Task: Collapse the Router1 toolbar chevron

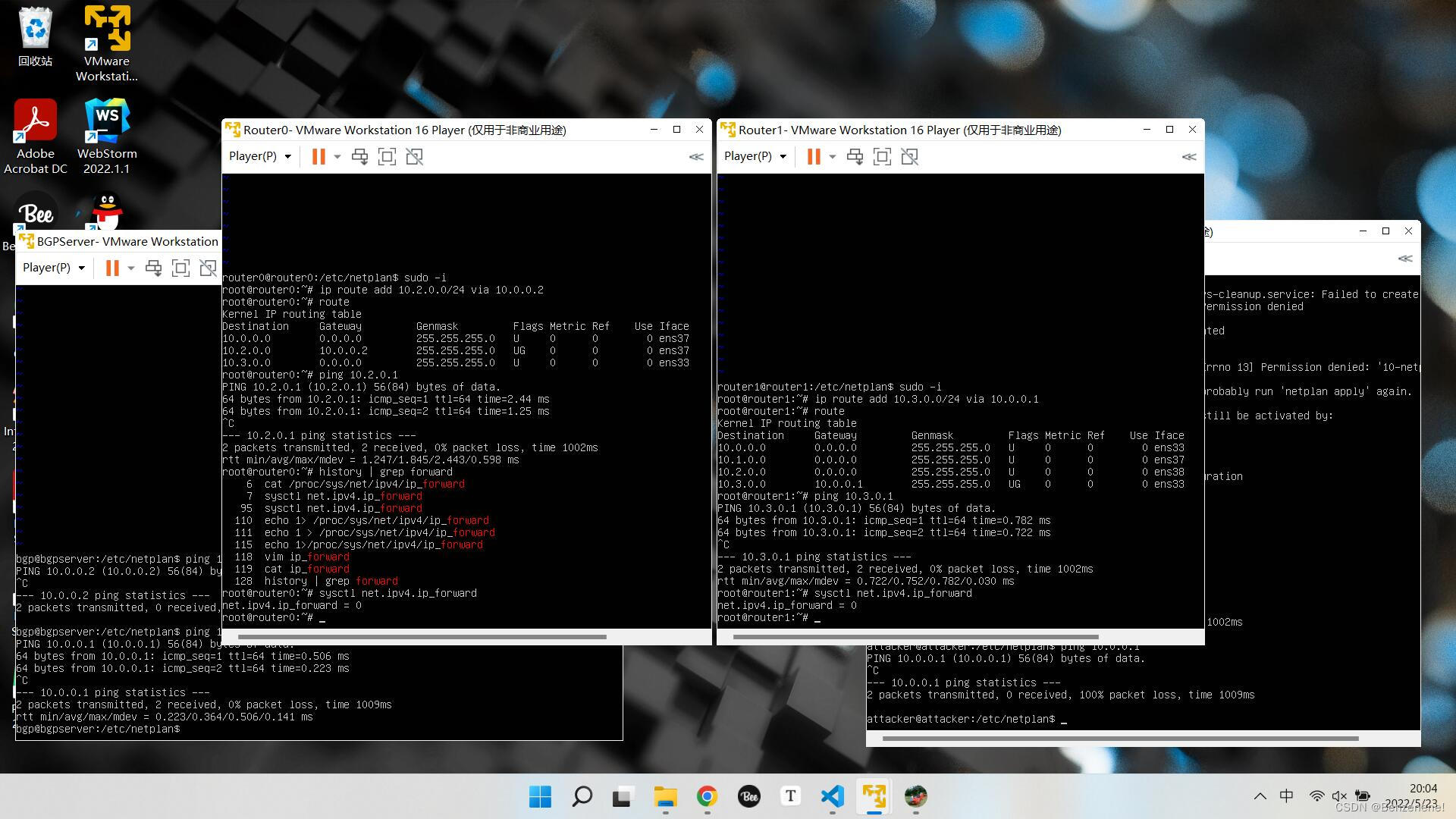Action: click(1189, 157)
